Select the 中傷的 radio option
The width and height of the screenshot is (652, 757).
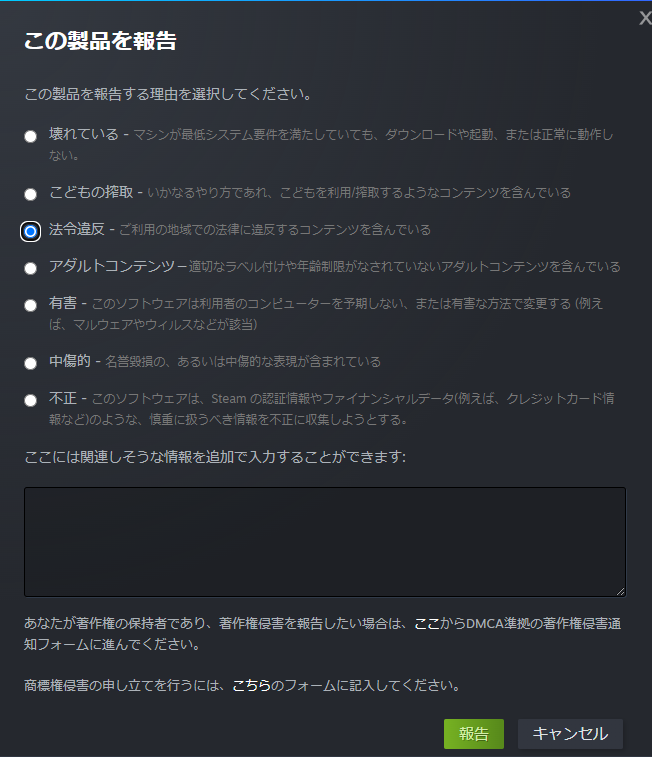click(31, 362)
